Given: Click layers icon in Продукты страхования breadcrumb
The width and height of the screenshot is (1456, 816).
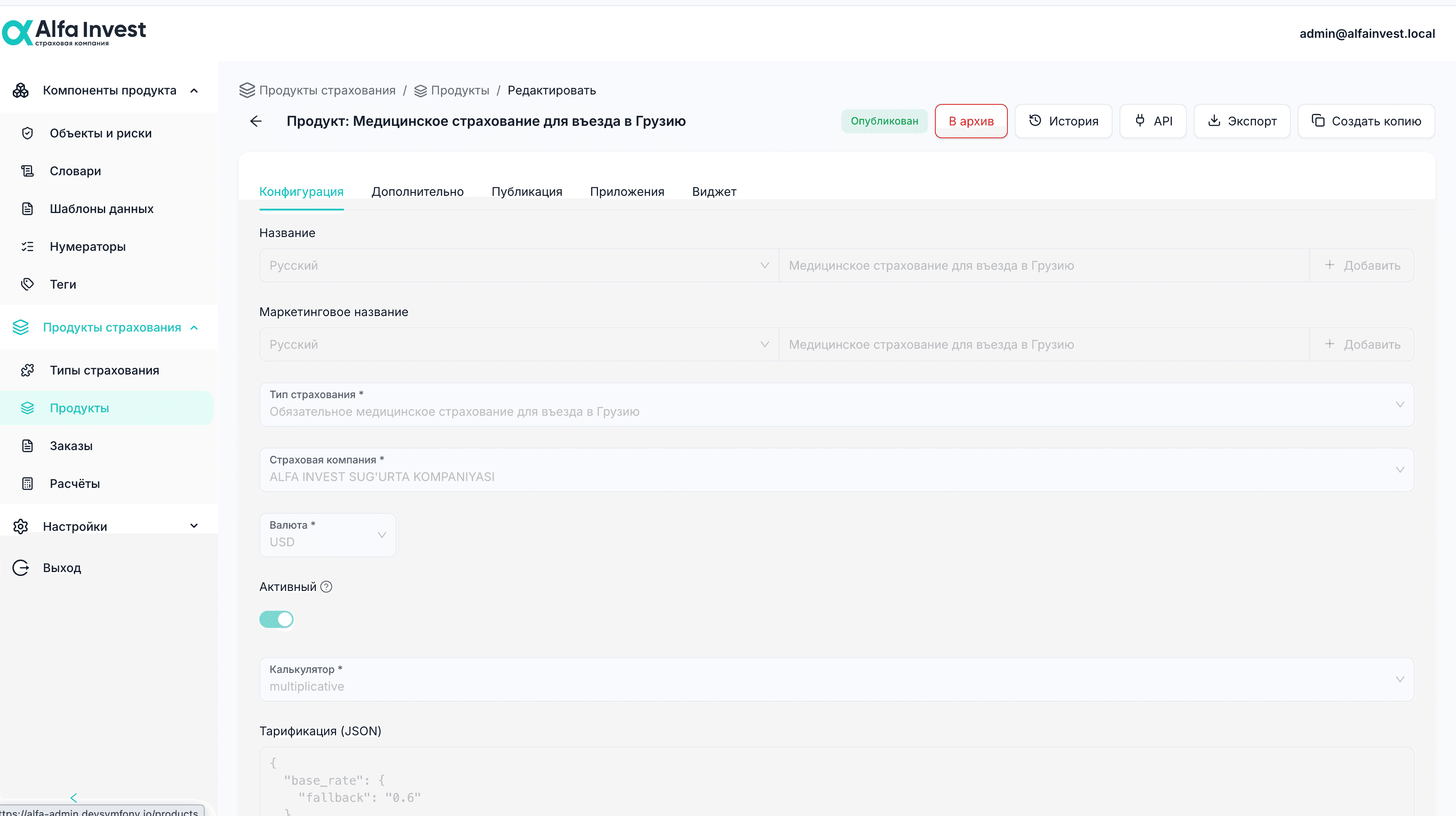Looking at the screenshot, I should tap(247, 91).
